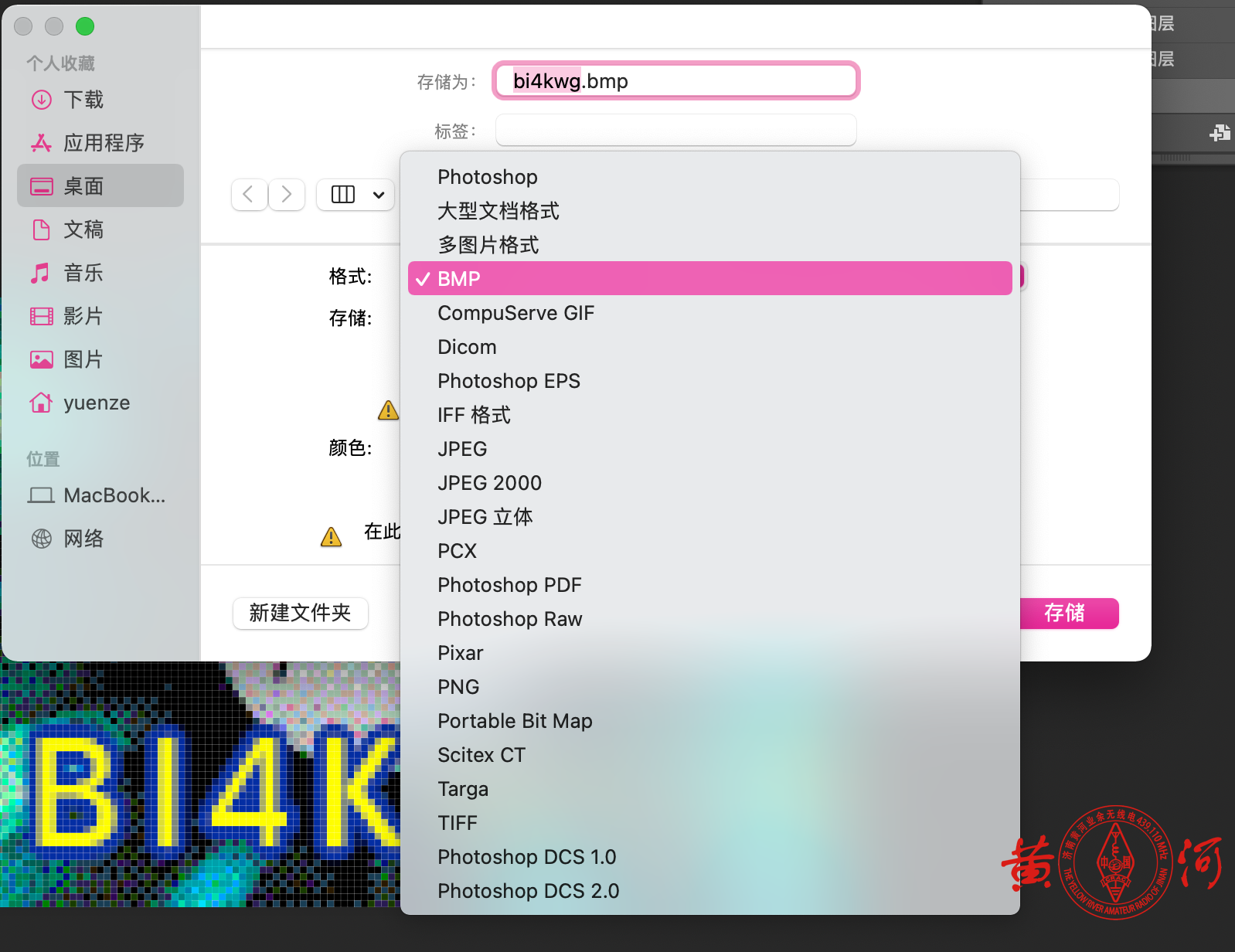Select Photoshop PDF format option
Screen dimensions: 1235x952
509,585
